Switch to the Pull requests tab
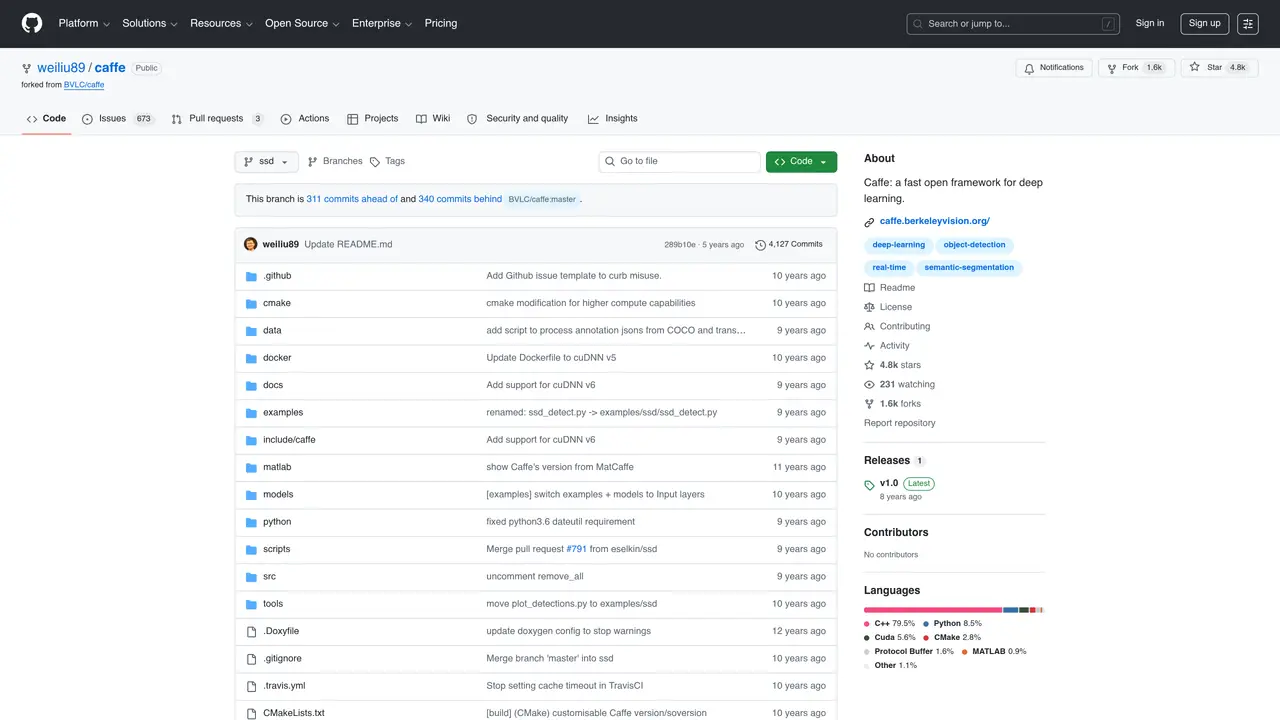1280x720 pixels. 217,119
